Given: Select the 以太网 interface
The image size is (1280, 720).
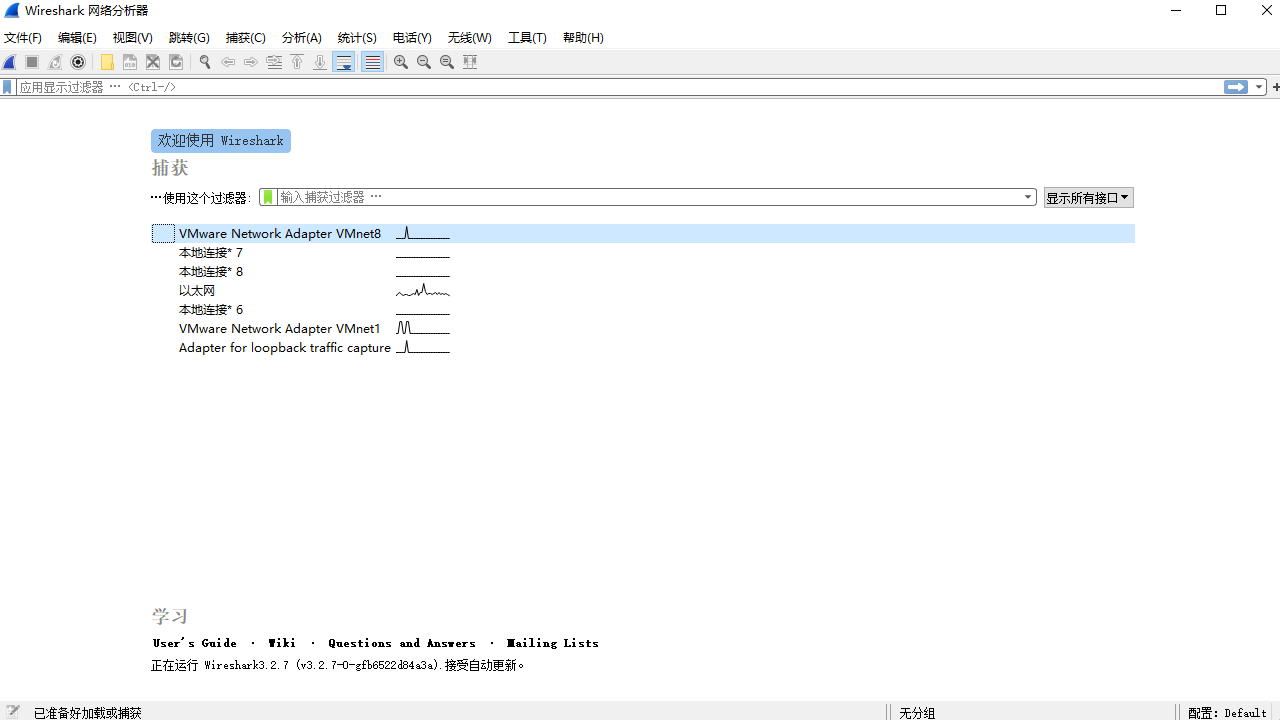Looking at the screenshot, I should 197,291.
